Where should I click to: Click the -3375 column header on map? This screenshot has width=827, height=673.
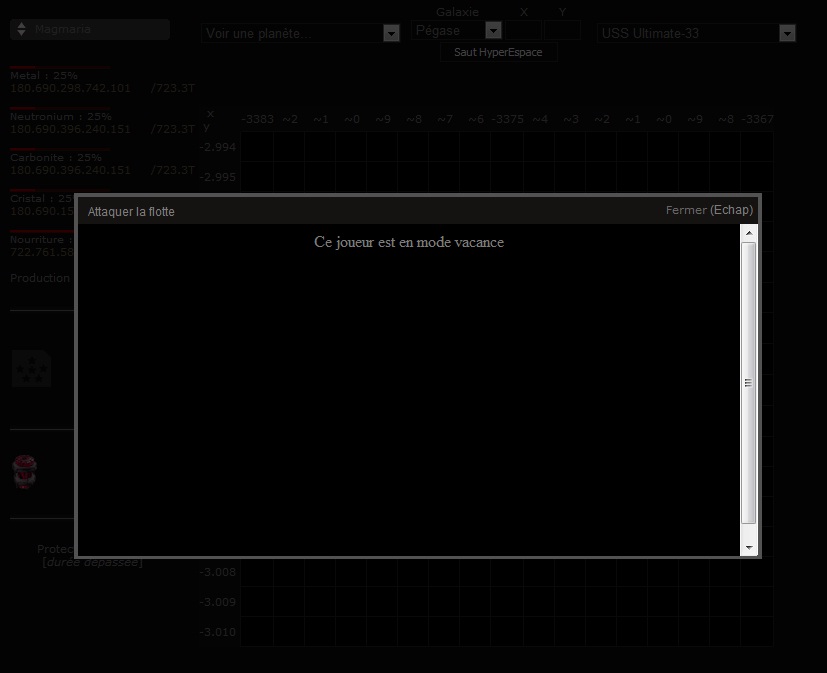tap(507, 119)
